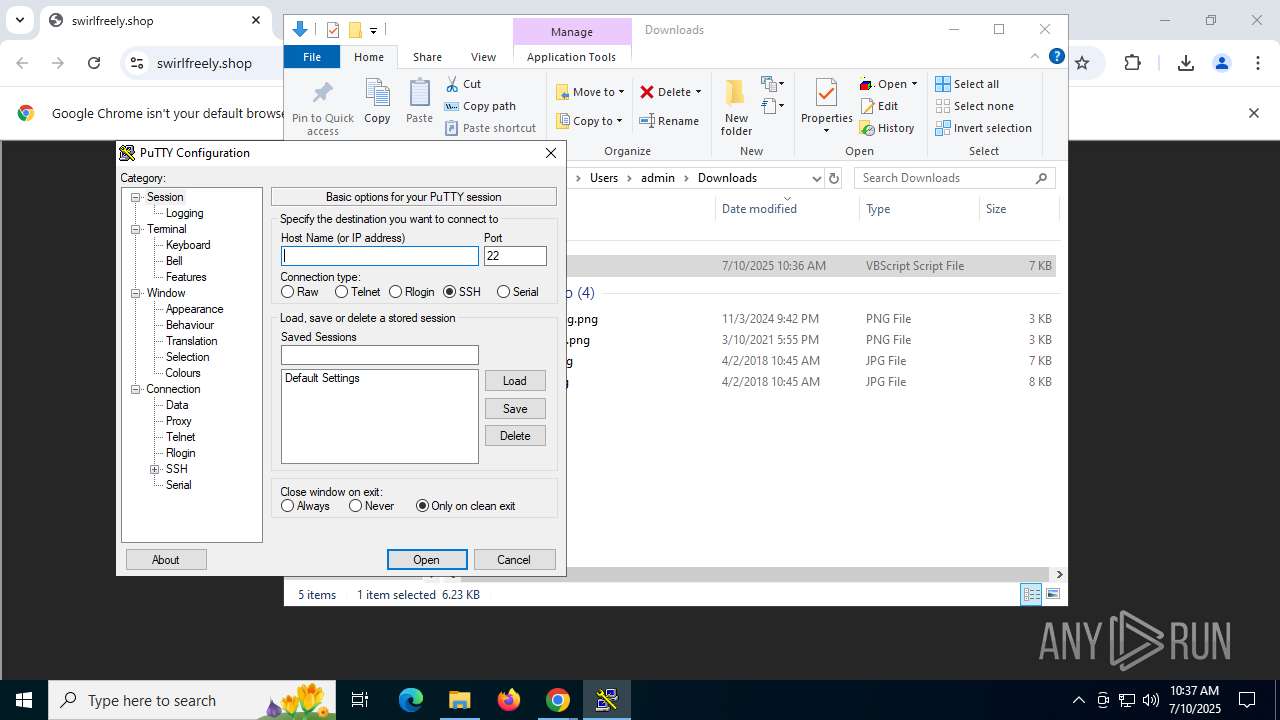Switch Explorer to large icons view

[1052, 594]
